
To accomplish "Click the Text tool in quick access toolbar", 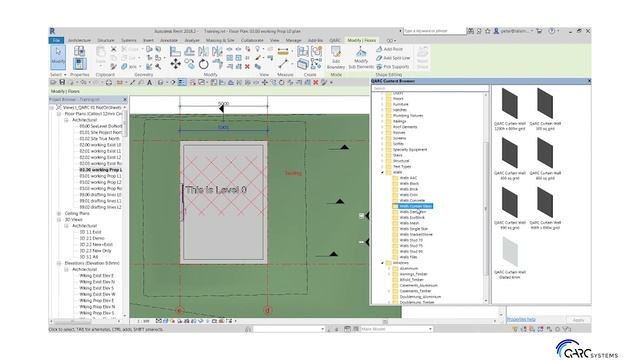I will pyautogui.click(x=149, y=82).
